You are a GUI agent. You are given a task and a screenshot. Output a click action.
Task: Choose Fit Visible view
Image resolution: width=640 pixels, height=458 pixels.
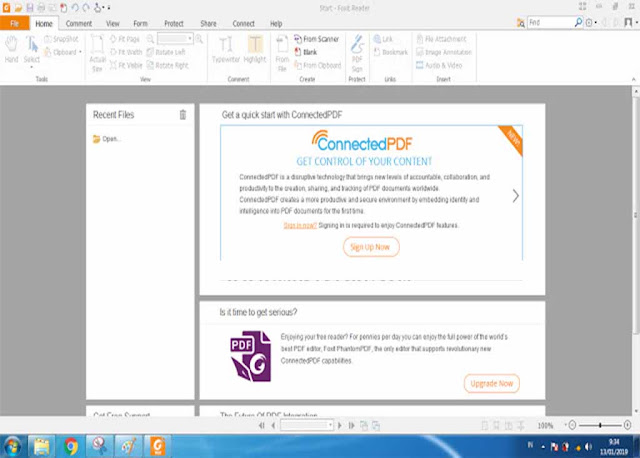(126, 65)
